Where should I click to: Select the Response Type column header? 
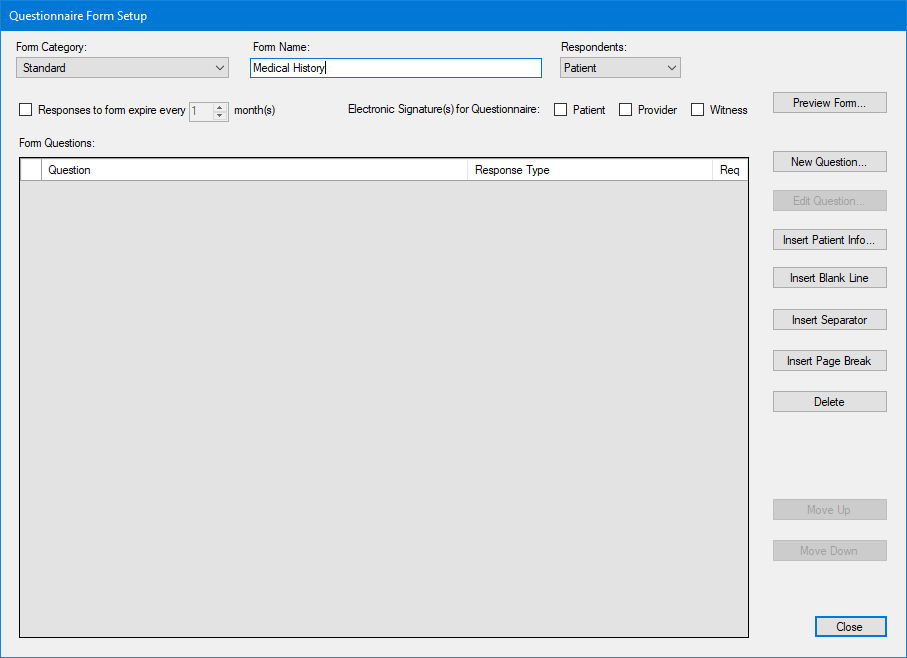(x=590, y=170)
